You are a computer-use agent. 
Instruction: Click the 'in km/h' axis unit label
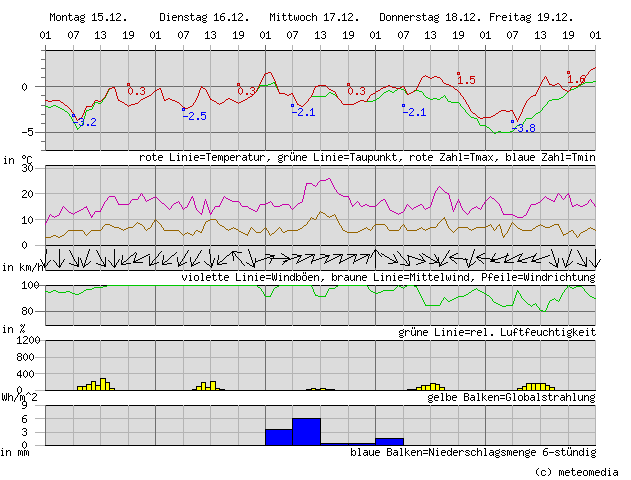20,267
